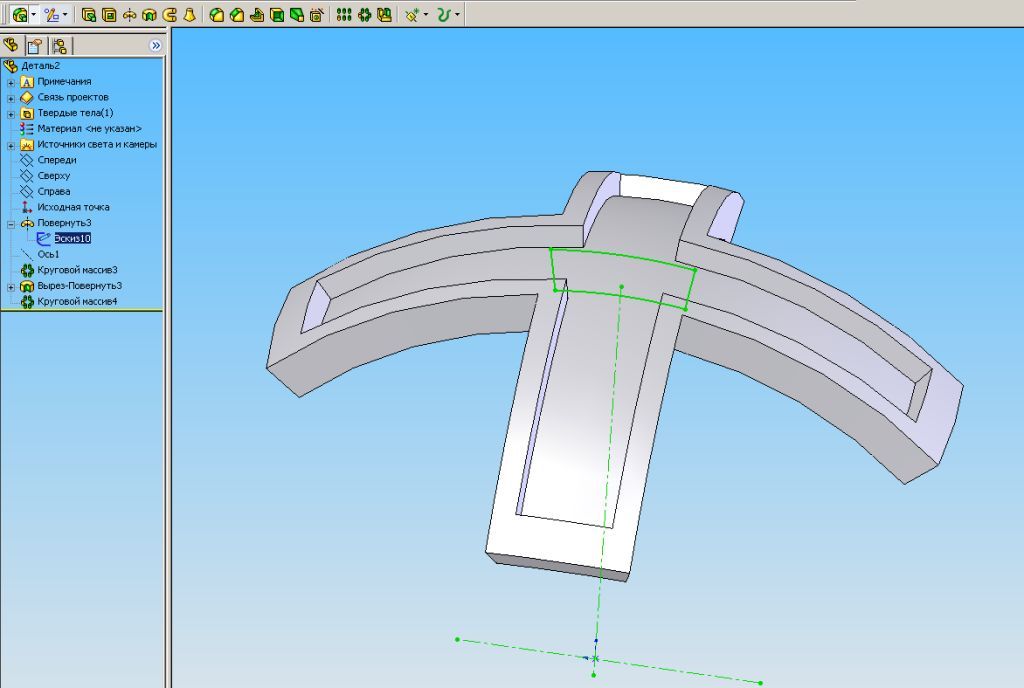Click the Extruded Boss/Base toolbar icon

pos(89,15)
